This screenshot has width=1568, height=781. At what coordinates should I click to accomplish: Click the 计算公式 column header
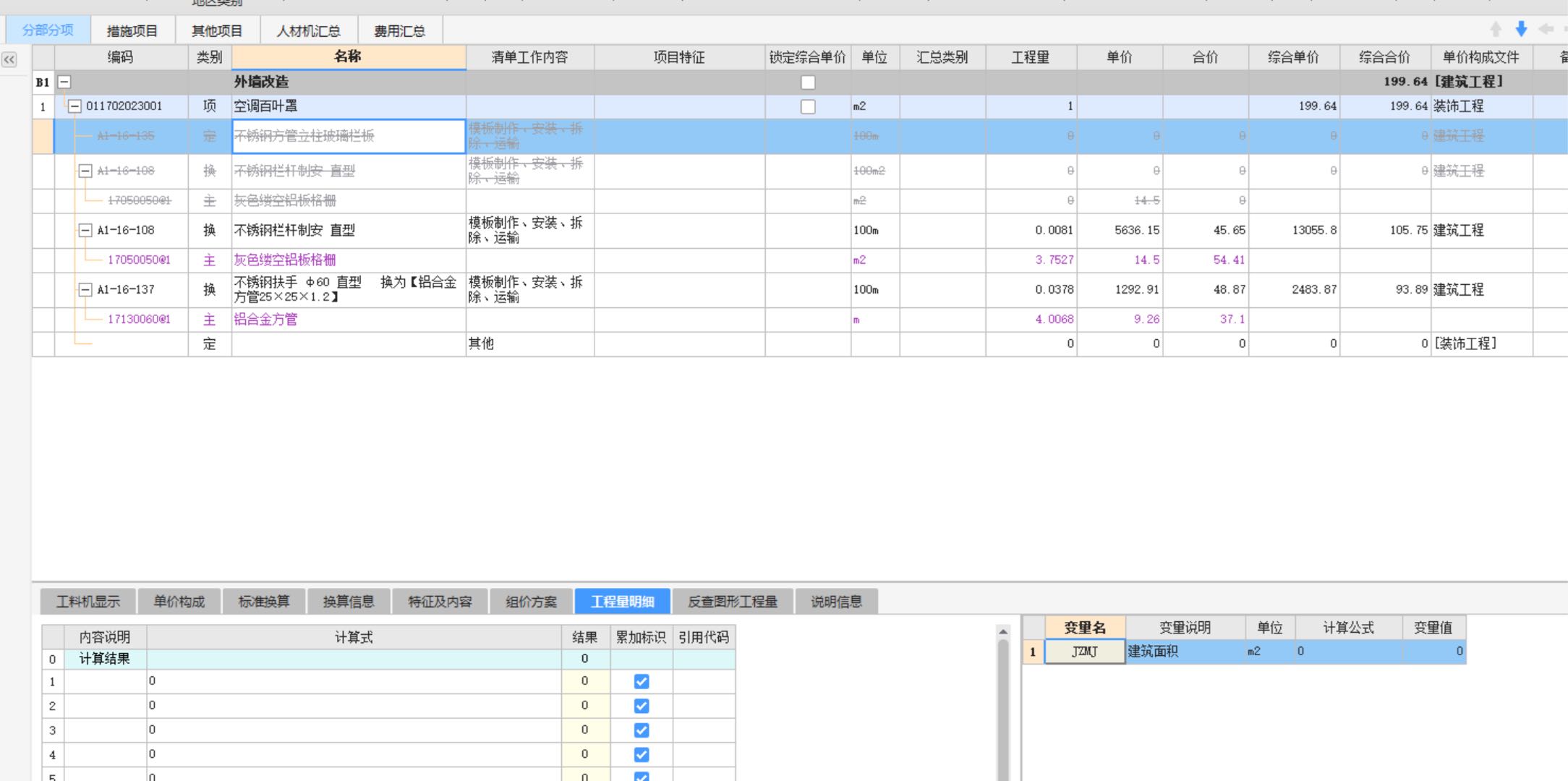tap(1349, 628)
